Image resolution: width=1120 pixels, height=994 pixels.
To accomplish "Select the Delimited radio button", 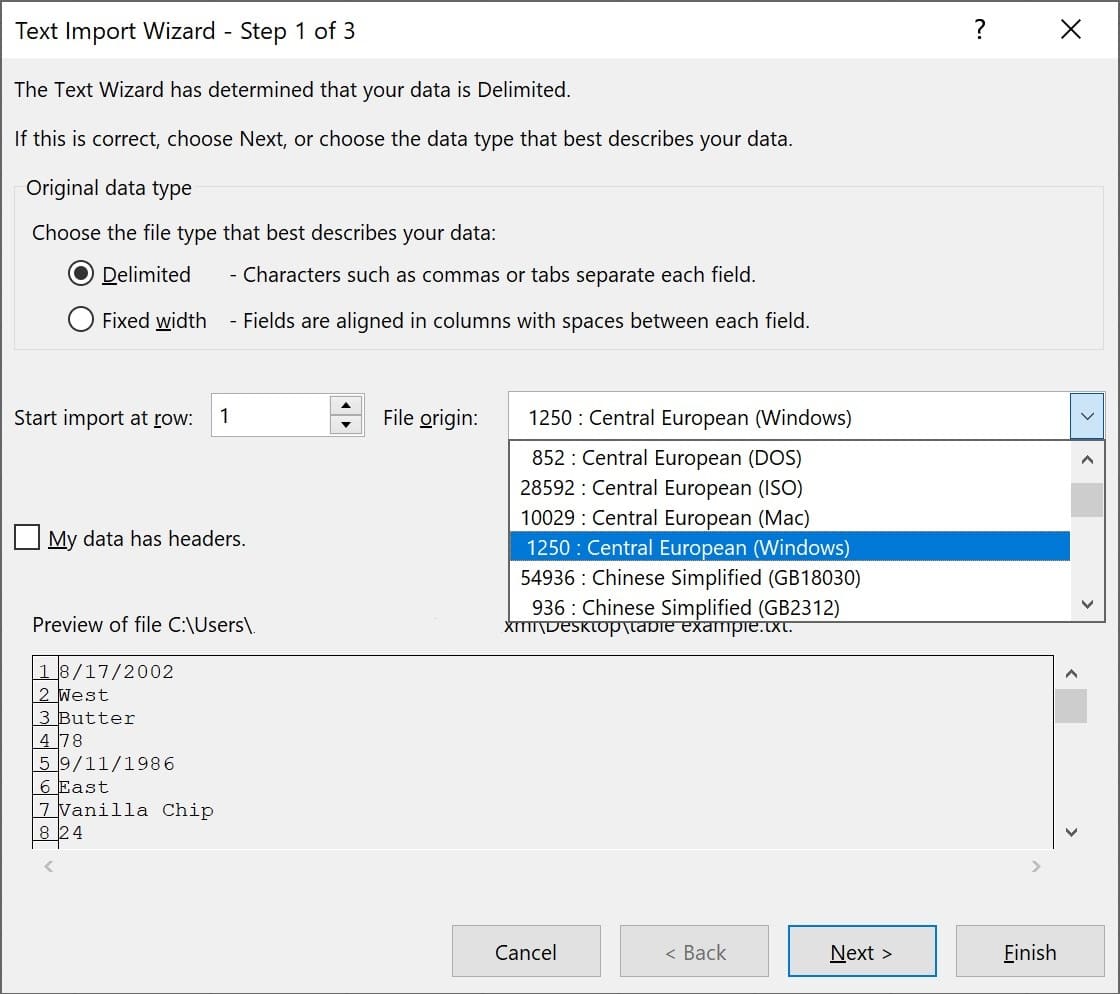I will [81, 274].
